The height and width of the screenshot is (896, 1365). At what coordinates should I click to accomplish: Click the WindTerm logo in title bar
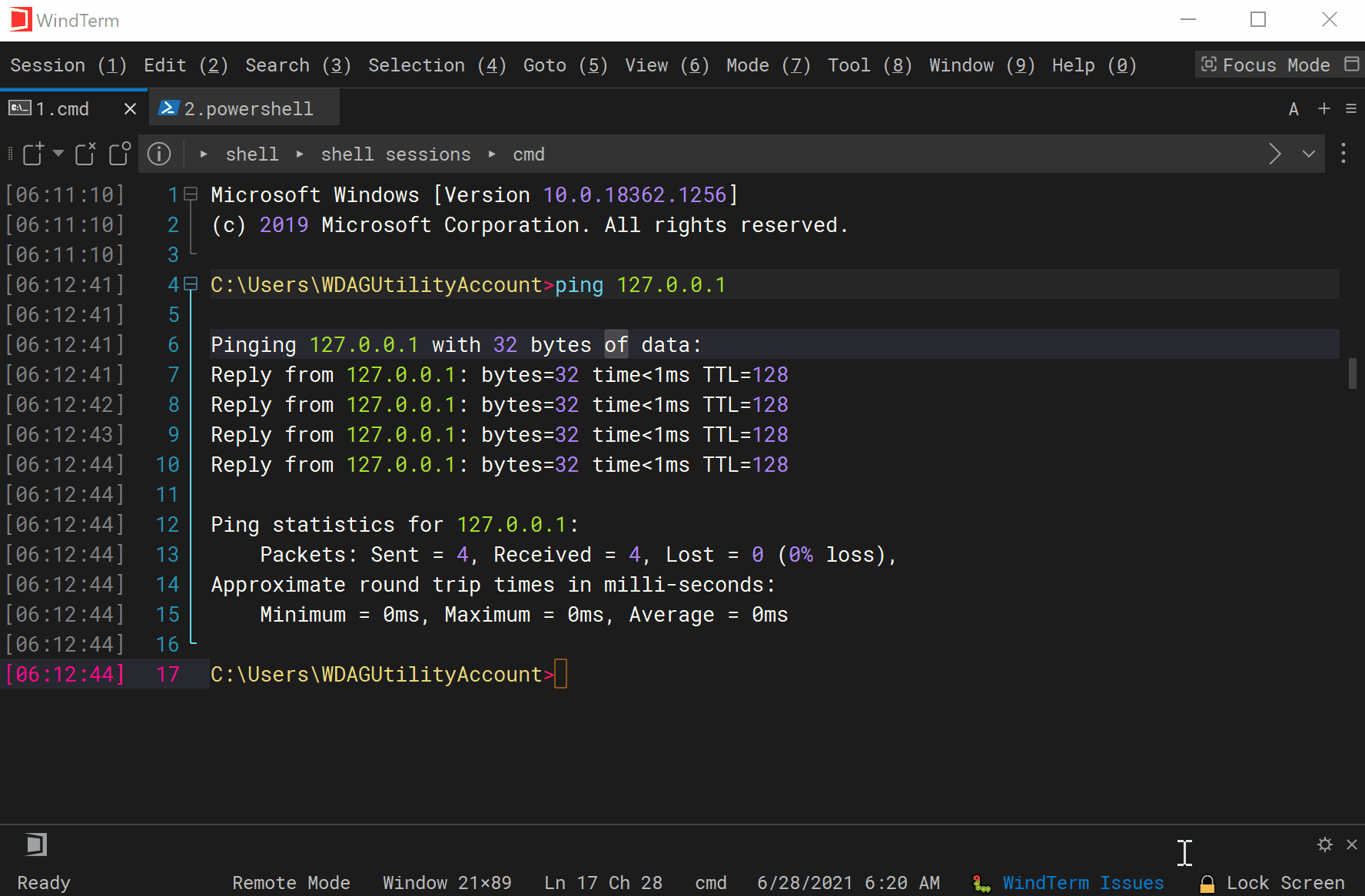[x=21, y=19]
